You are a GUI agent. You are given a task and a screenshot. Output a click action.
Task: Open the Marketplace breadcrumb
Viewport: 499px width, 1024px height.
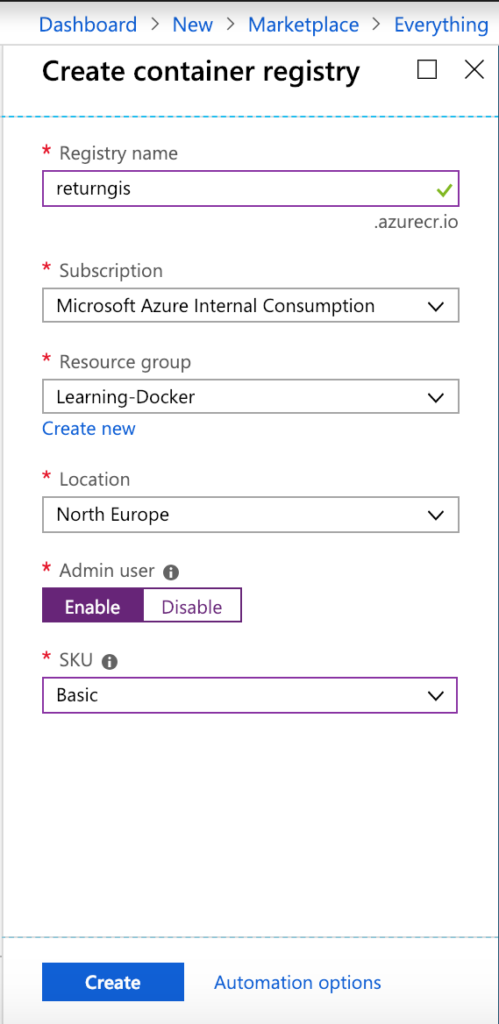point(304,25)
